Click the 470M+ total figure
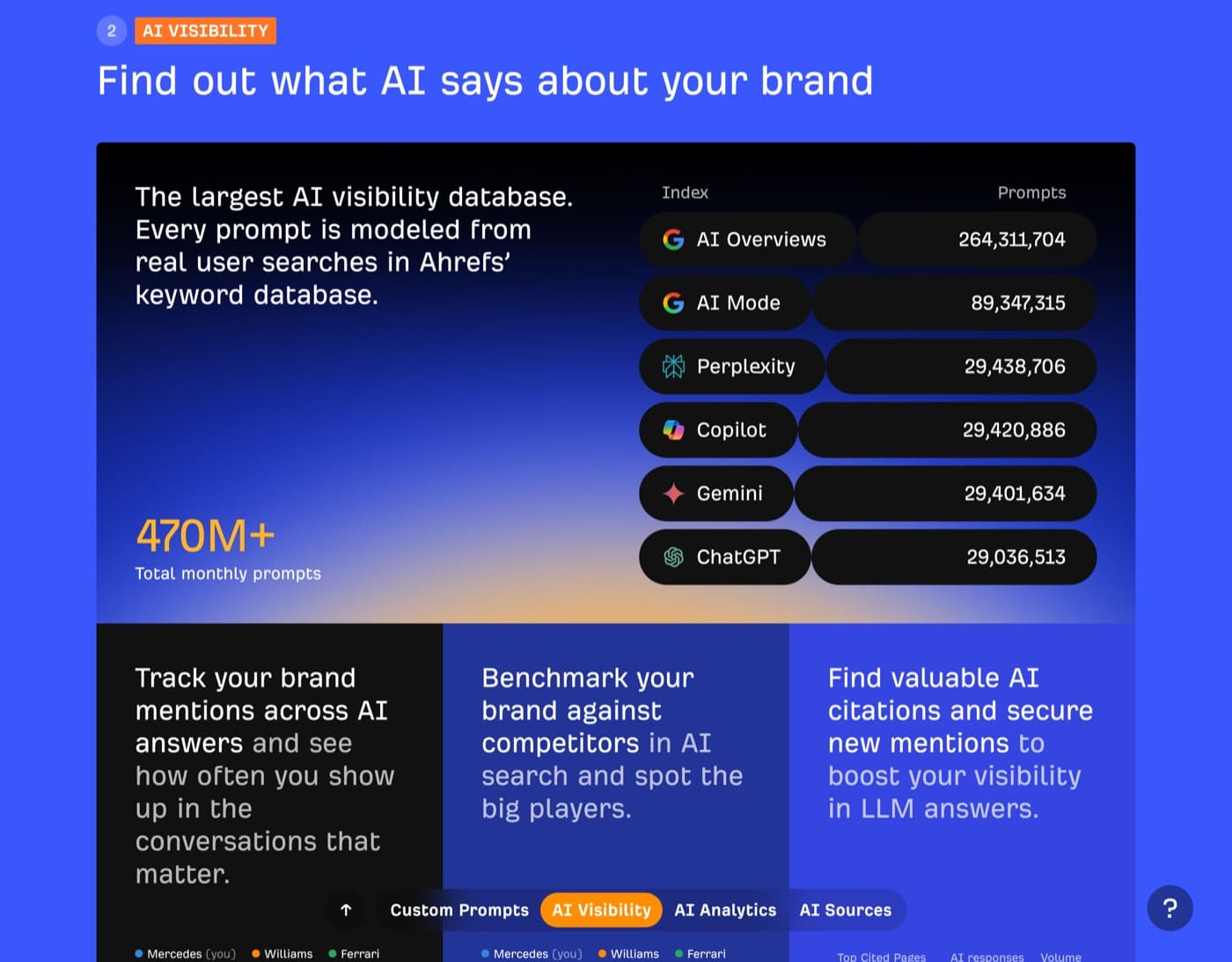This screenshot has height=962, width=1232. (x=205, y=535)
